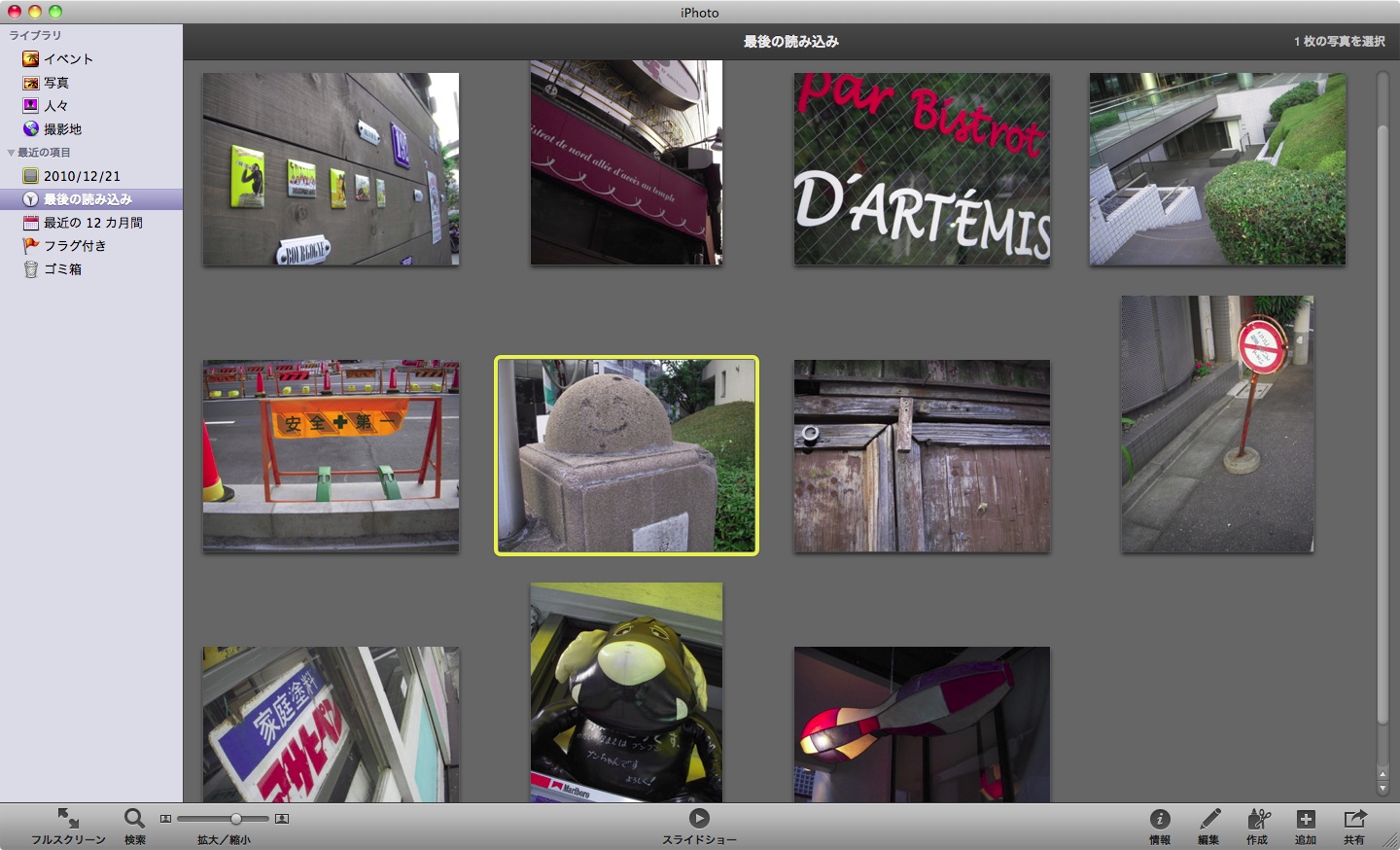Open the 情報 (Info) panel
The width and height of the screenshot is (1400, 850).
(x=1160, y=824)
